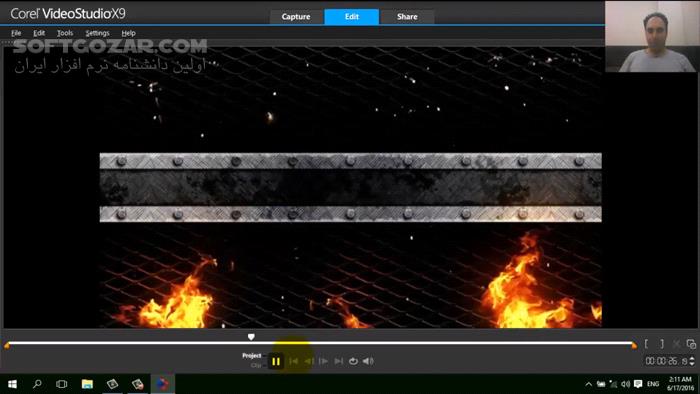Open the Settings menu

pos(97,33)
